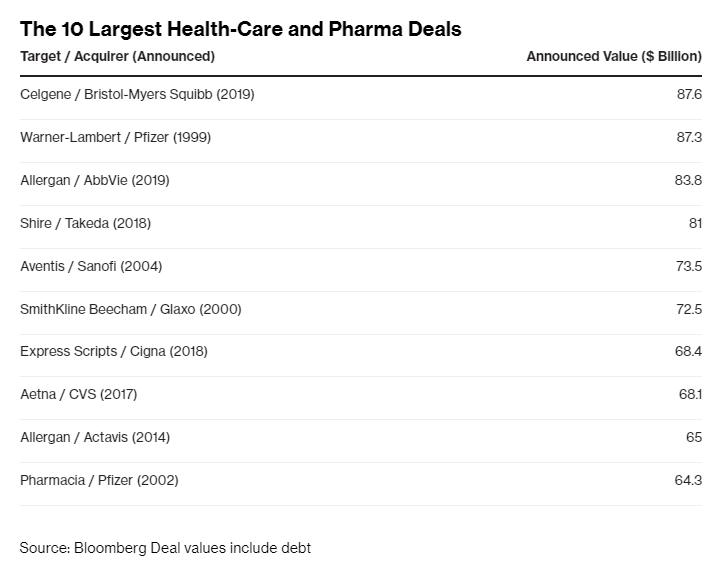Click the Target / Acquirer (Announced) column header

tap(117, 57)
